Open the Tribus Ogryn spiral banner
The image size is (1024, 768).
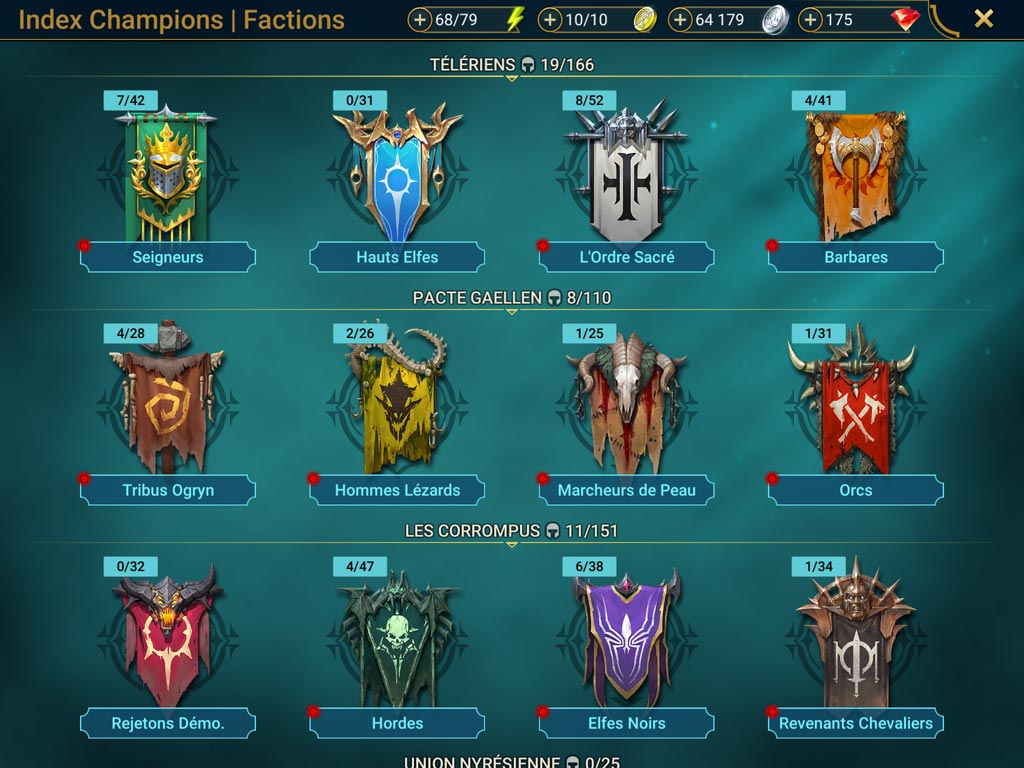click(167, 398)
